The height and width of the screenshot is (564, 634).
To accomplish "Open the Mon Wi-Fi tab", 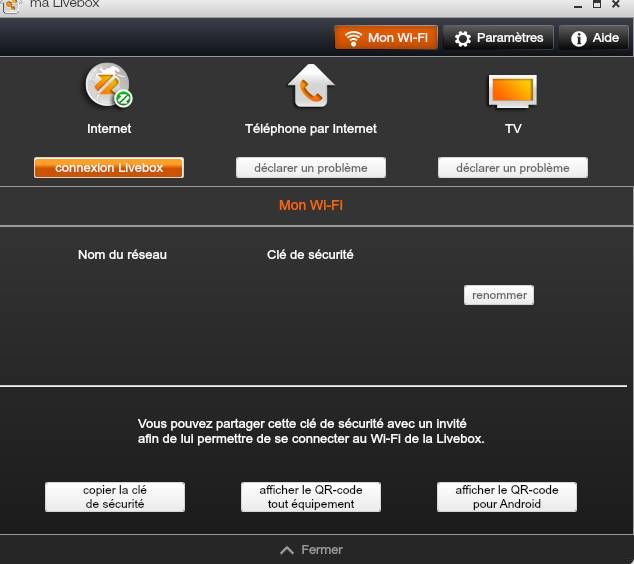I will (x=386, y=38).
